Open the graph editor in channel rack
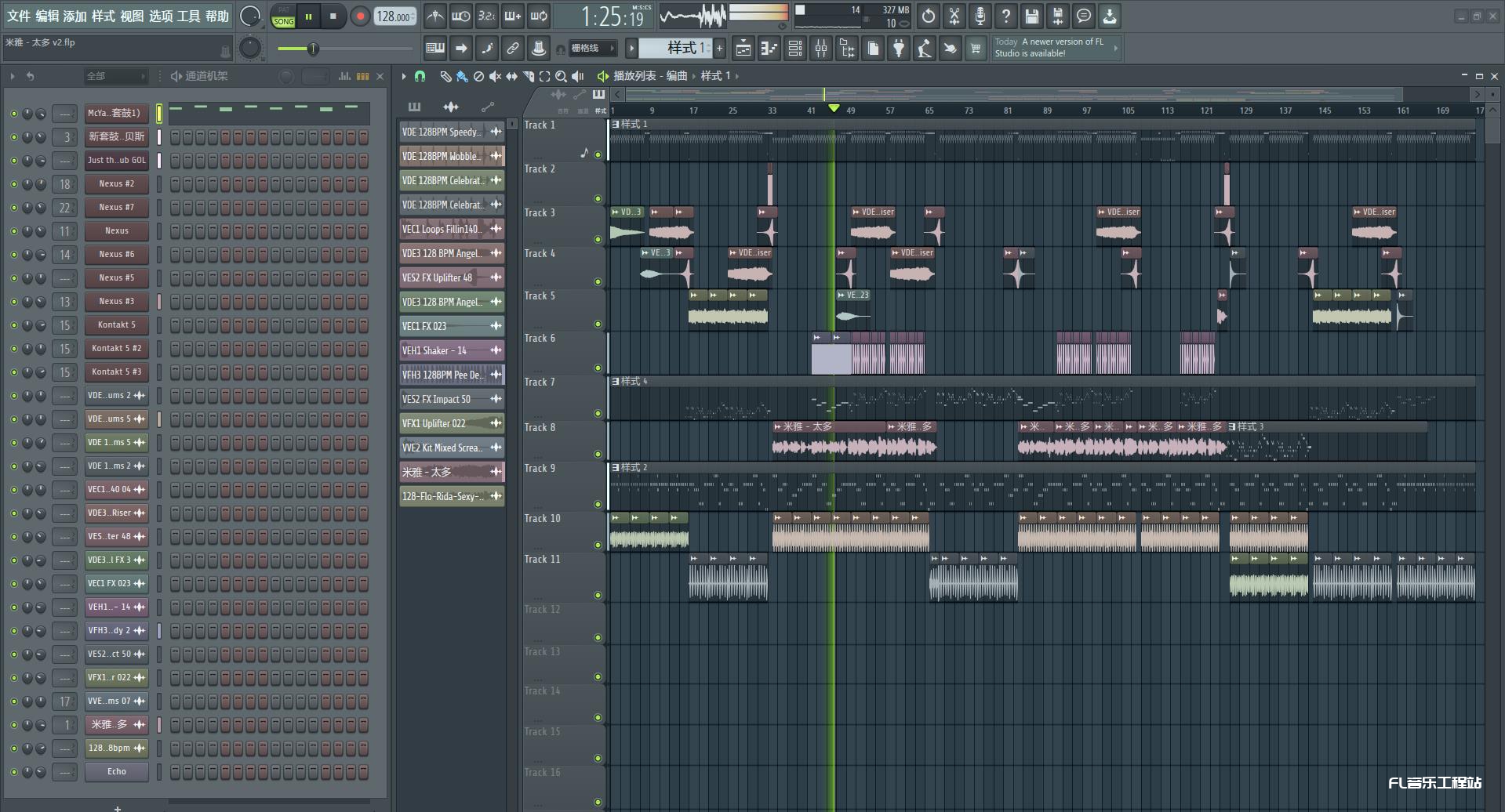The width and height of the screenshot is (1505, 812). 344,76
